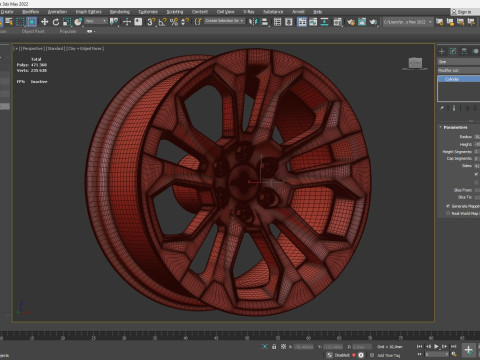Open the Create command panel tab
480x360 pixels.
(442, 51)
